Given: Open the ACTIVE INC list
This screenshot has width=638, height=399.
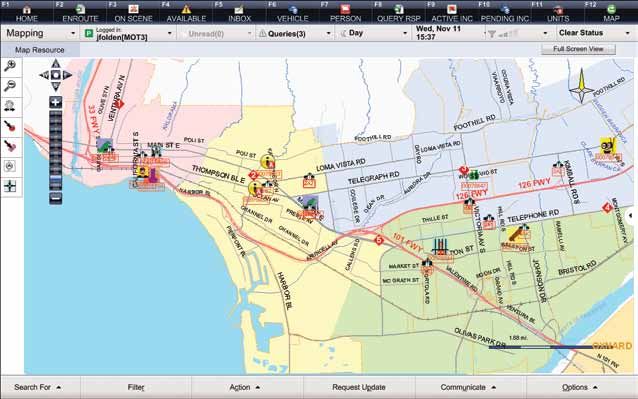Looking at the screenshot, I should tap(452, 13).
